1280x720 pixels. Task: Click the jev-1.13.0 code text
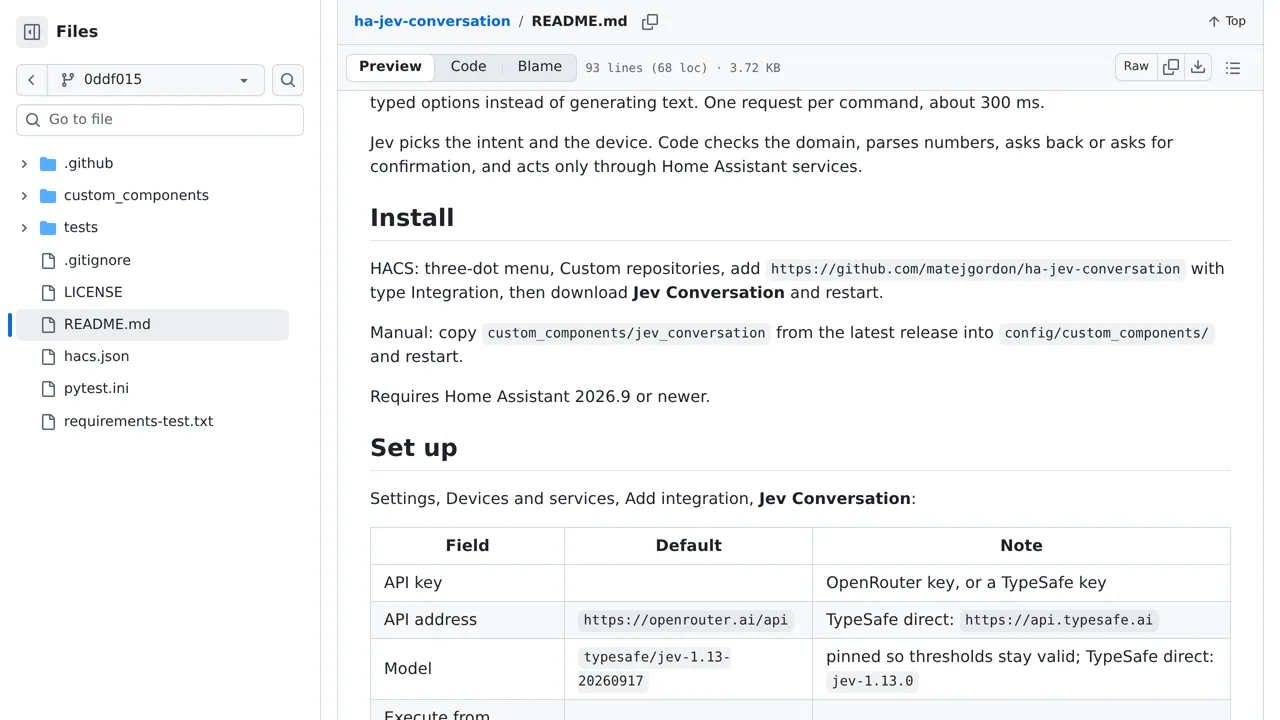pyautogui.click(x=872, y=681)
